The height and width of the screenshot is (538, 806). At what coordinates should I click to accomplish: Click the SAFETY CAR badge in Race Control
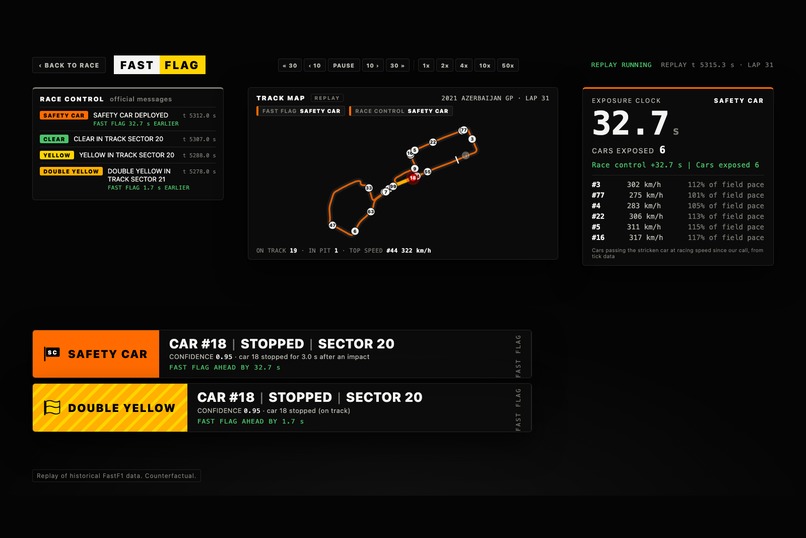64,116
